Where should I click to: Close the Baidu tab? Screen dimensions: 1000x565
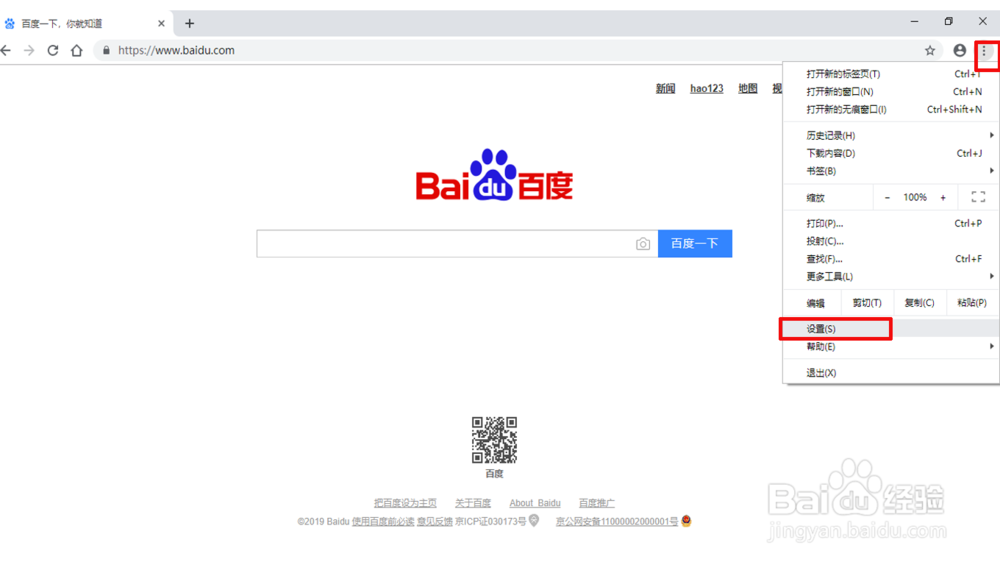[161, 24]
